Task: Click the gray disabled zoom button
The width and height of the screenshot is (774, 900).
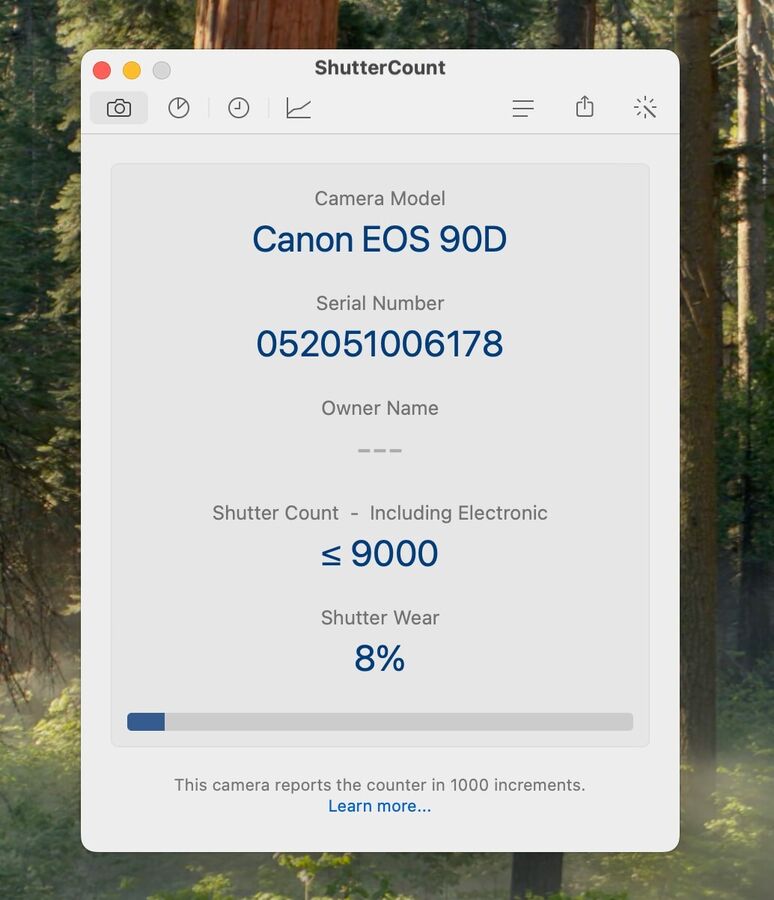Action: [x=161, y=70]
